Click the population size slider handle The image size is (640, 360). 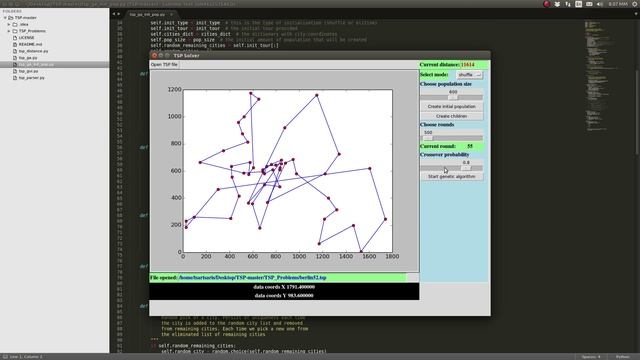(453, 98)
